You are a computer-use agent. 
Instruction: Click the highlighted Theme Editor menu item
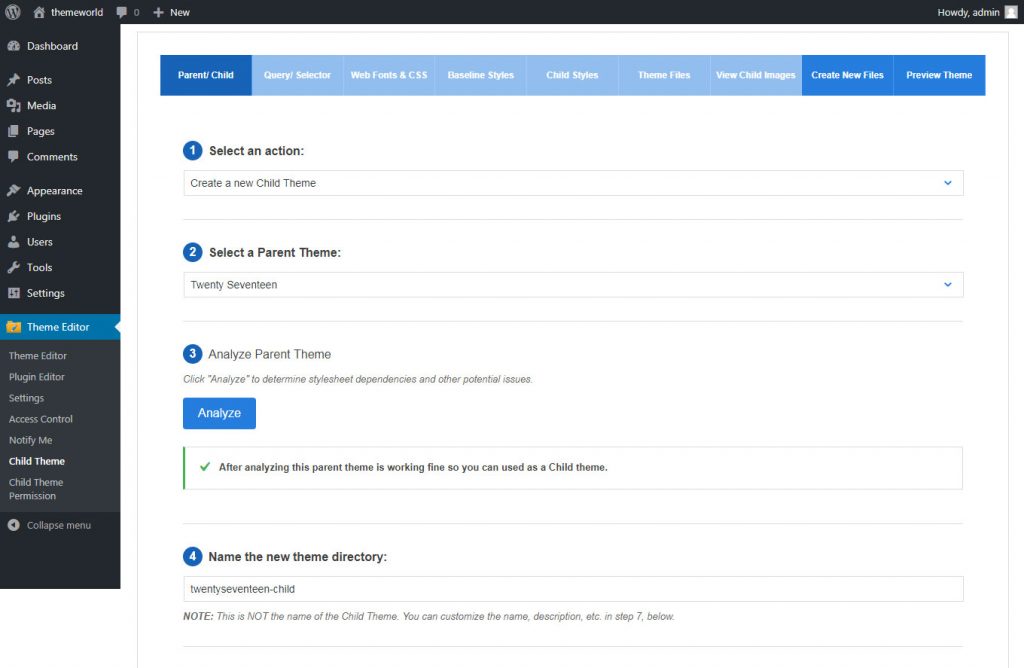60,326
